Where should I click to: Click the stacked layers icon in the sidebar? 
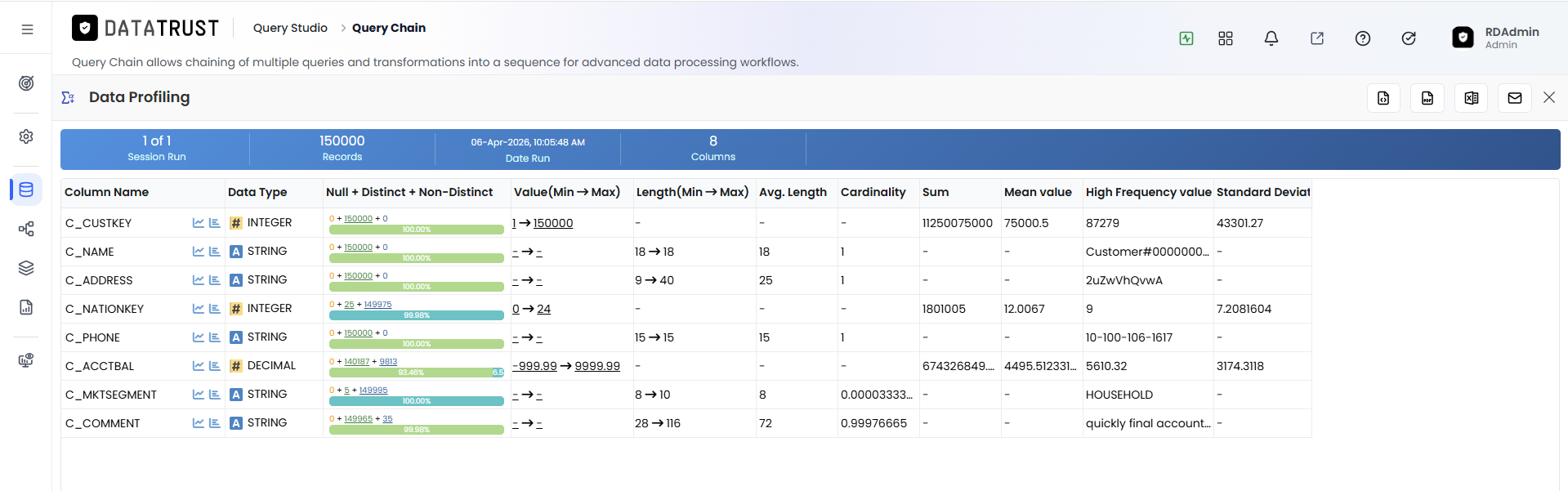pyautogui.click(x=26, y=268)
